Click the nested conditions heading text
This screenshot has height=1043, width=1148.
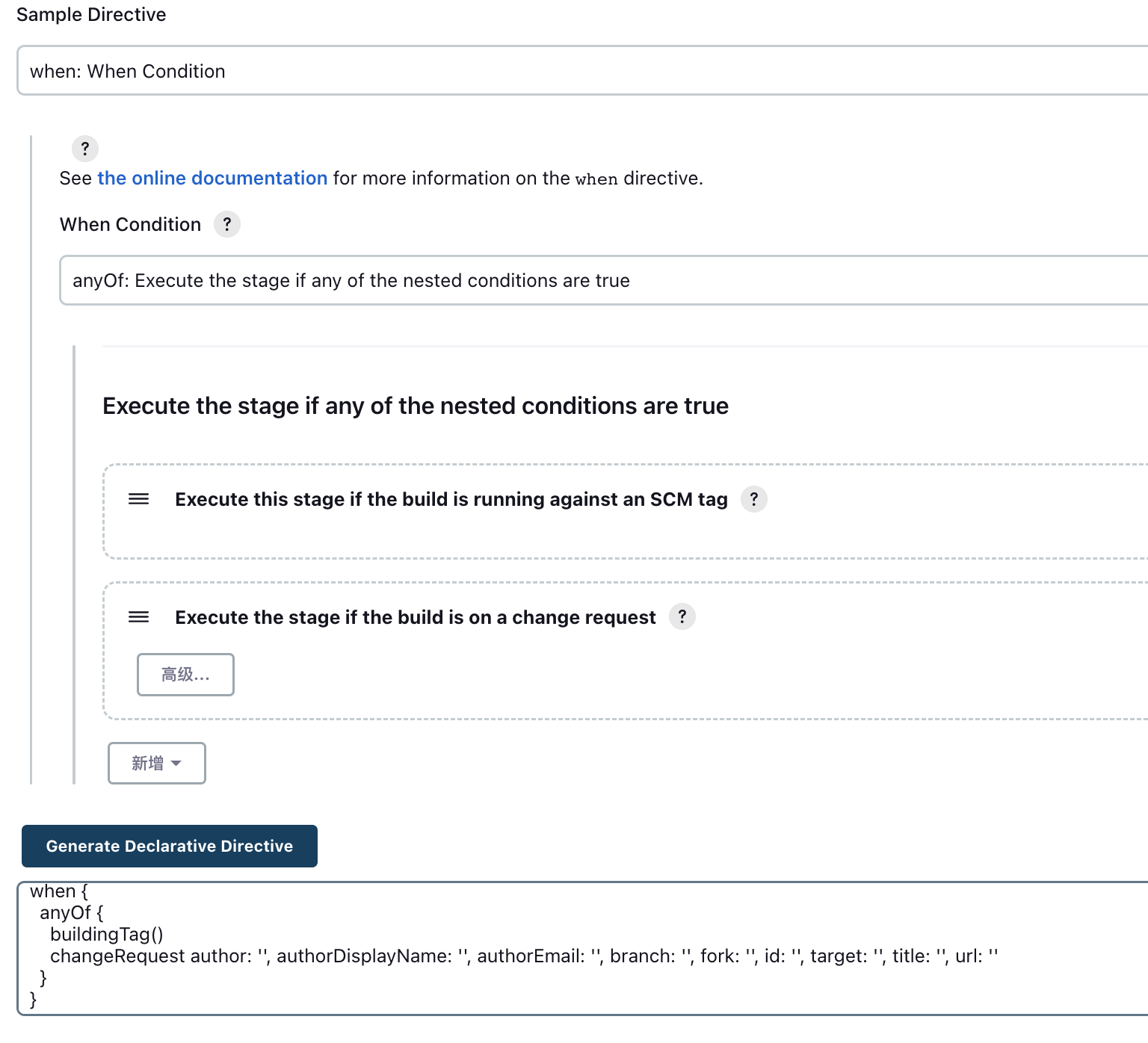pyautogui.click(x=416, y=406)
